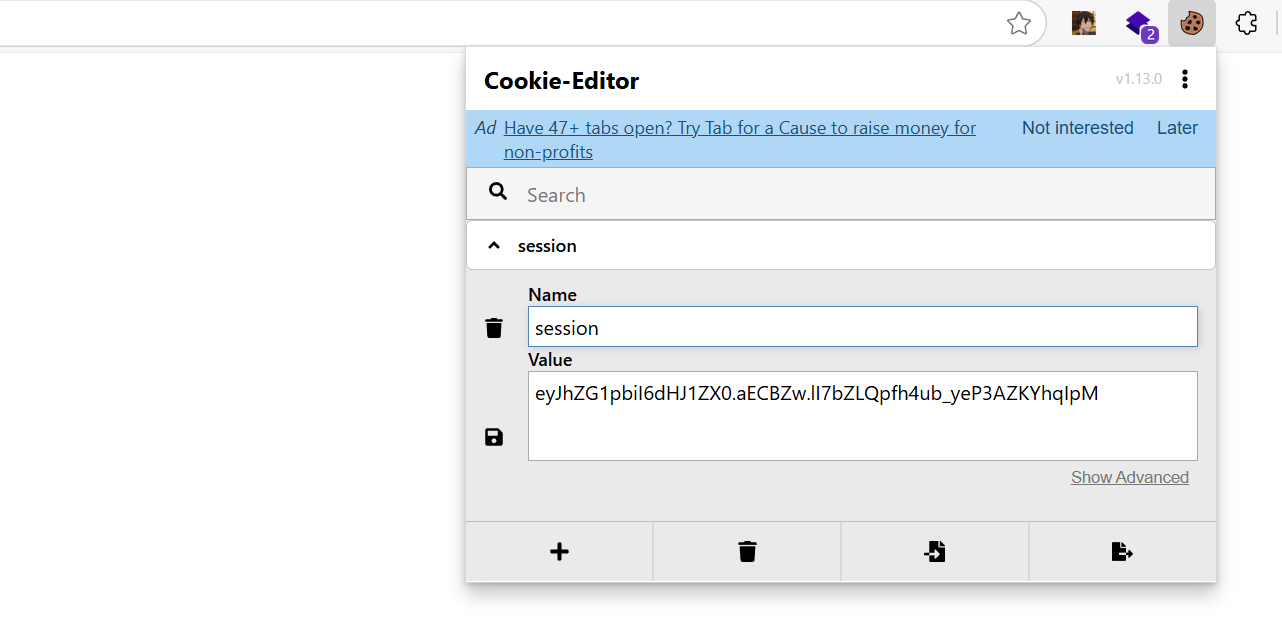The height and width of the screenshot is (617, 1282).
Task: Collapse the session cookie entry
Action: [494, 246]
